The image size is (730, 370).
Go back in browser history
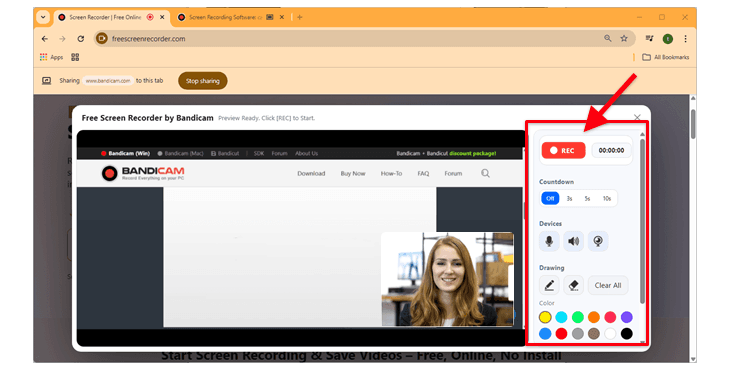pos(45,39)
